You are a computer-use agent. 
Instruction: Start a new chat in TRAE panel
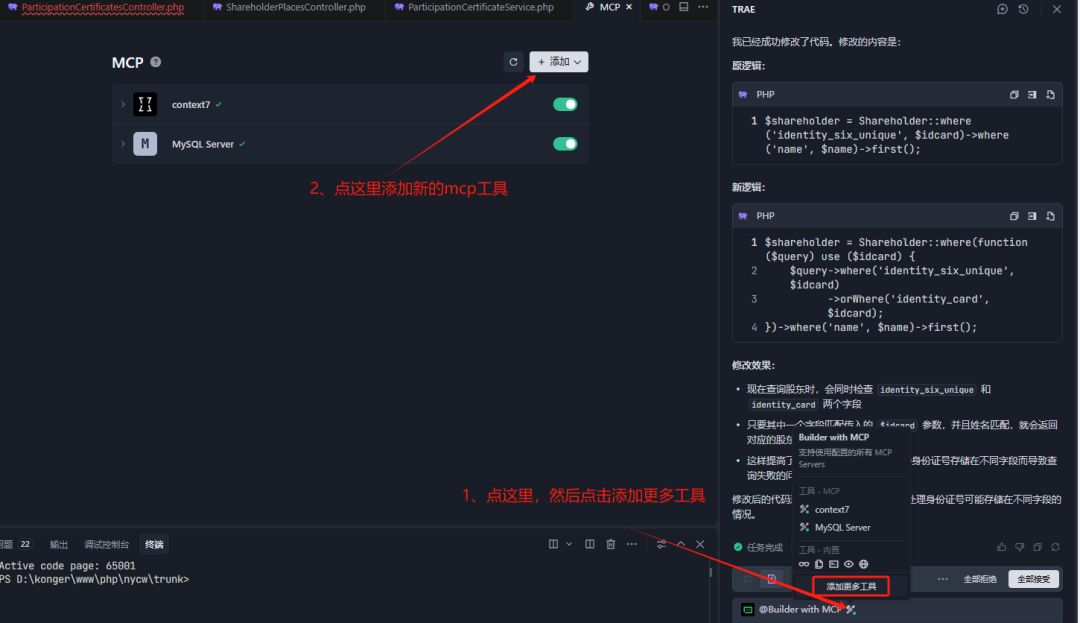click(1003, 9)
